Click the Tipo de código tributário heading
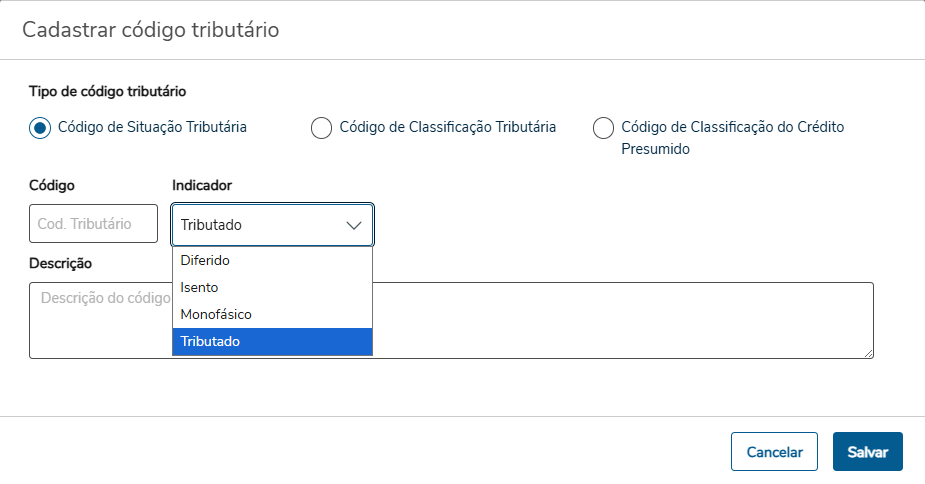Viewport: 925px width, 484px height. point(107,91)
